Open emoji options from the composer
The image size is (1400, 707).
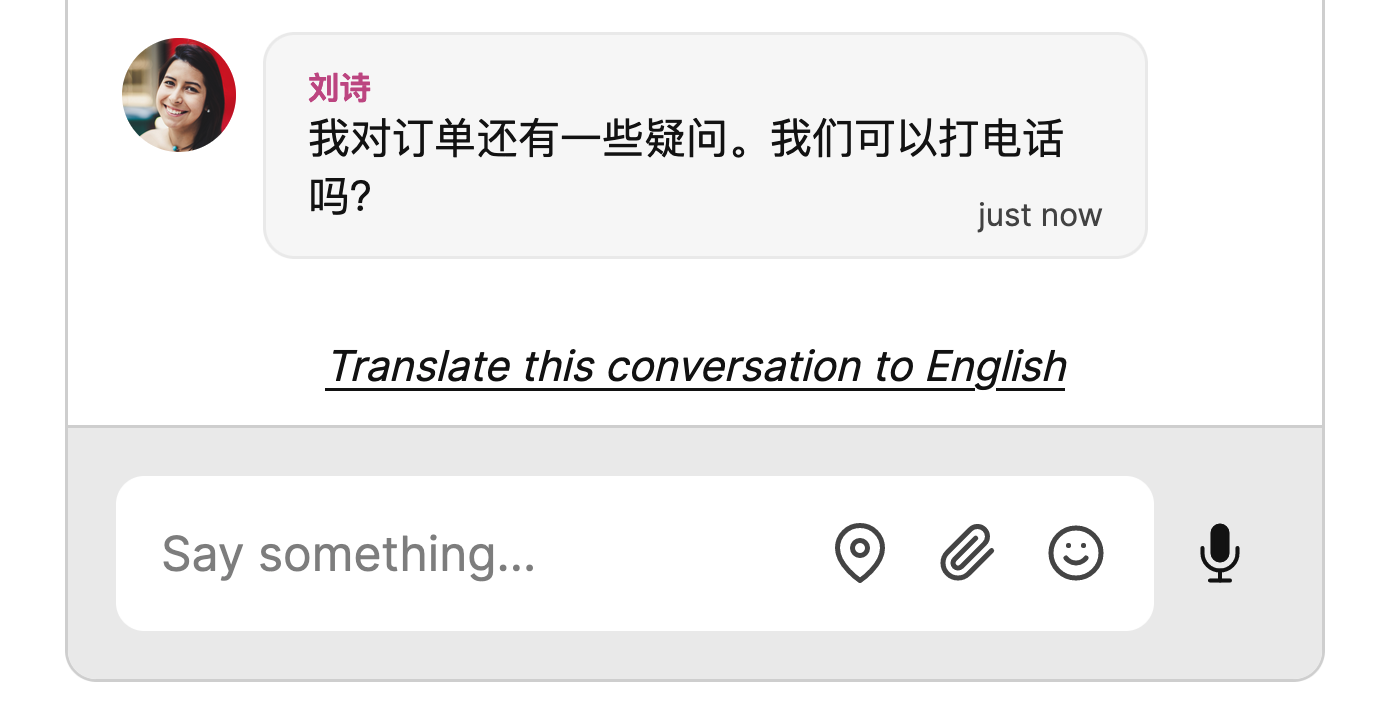[x=1075, y=552]
